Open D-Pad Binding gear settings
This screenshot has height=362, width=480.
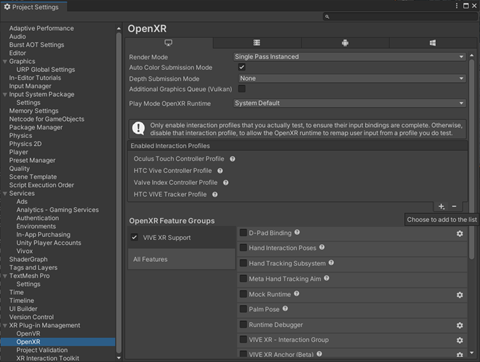460,234
